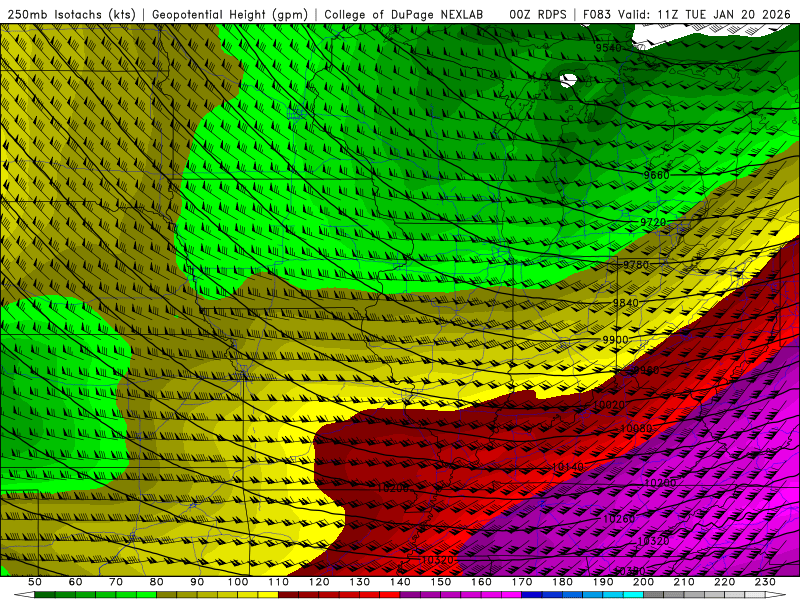Pick the bright red swatch before 140
This screenshot has width=800, height=600.
[x=390, y=595]
